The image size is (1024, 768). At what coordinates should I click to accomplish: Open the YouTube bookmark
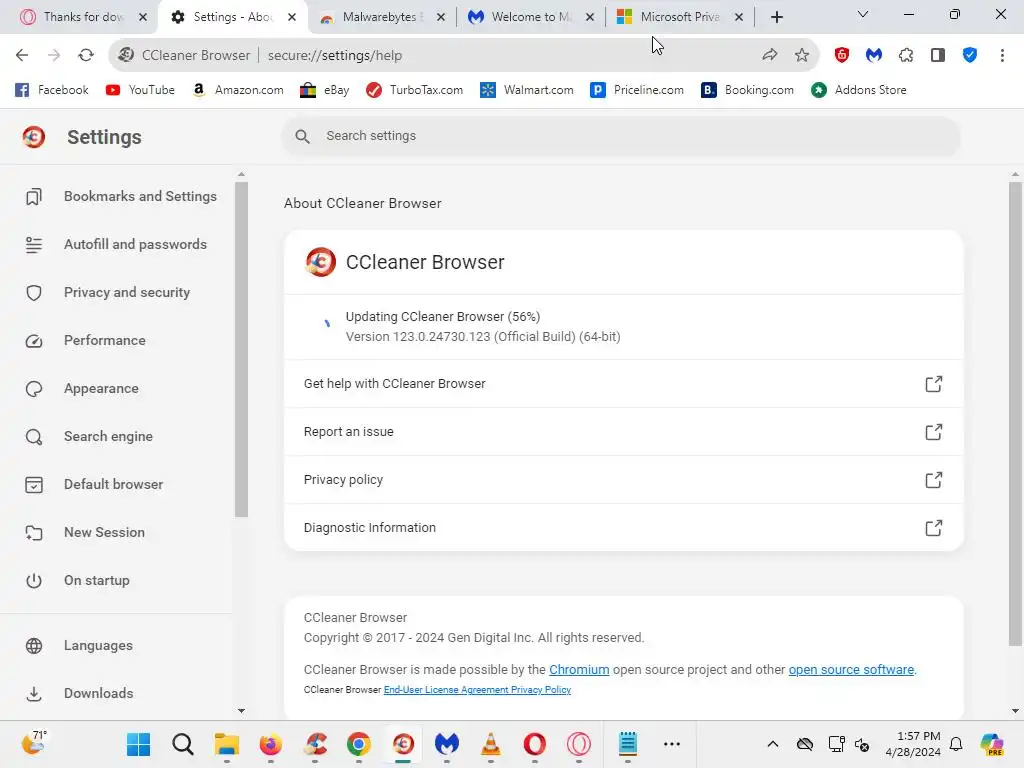pos(140,90)
